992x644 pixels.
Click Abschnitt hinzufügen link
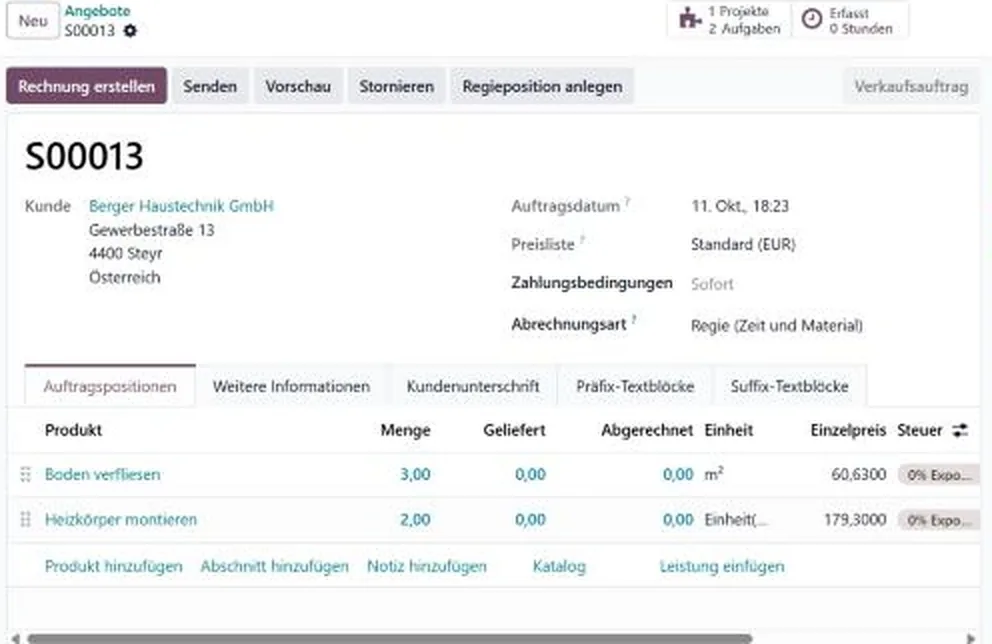275,566
